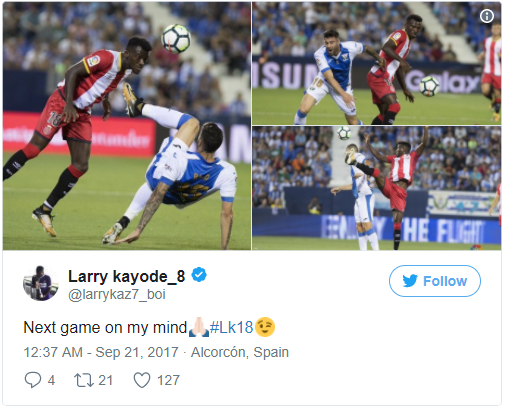505x406 pixels.
Task: Open the bottom right high kick photo
Action: 376,188
